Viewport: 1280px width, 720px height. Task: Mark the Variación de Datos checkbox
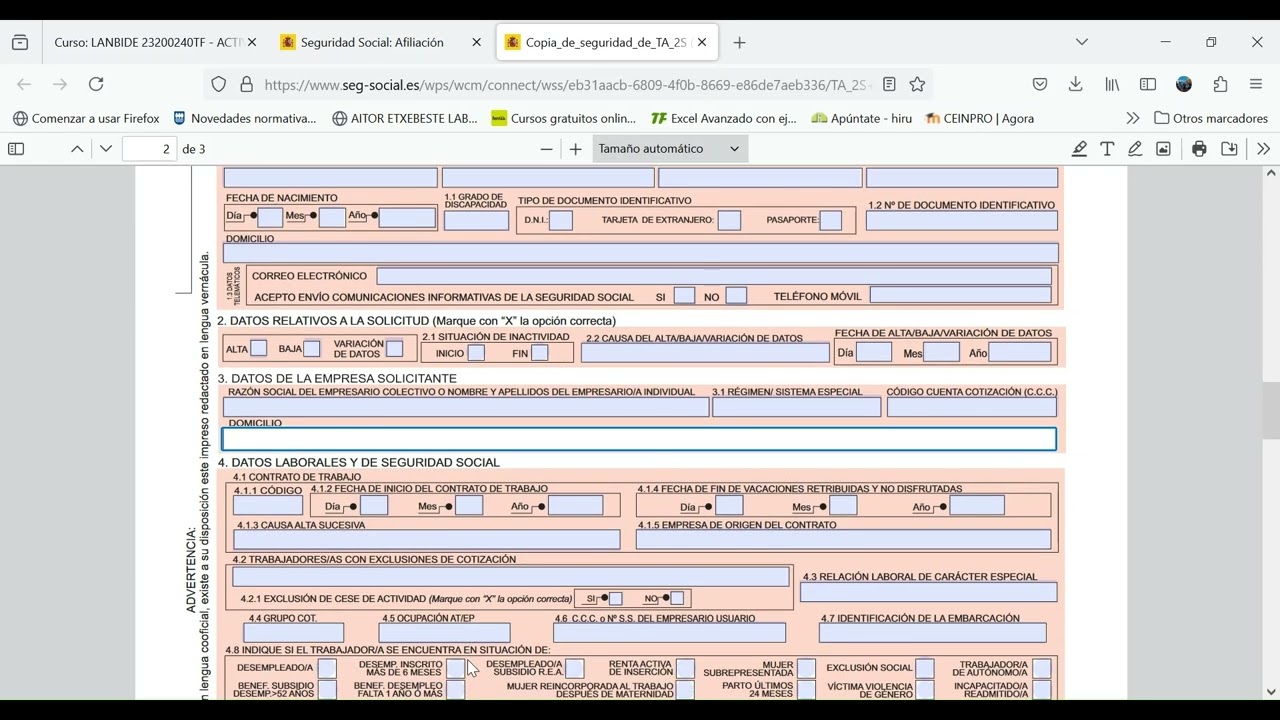pos(395,348)
